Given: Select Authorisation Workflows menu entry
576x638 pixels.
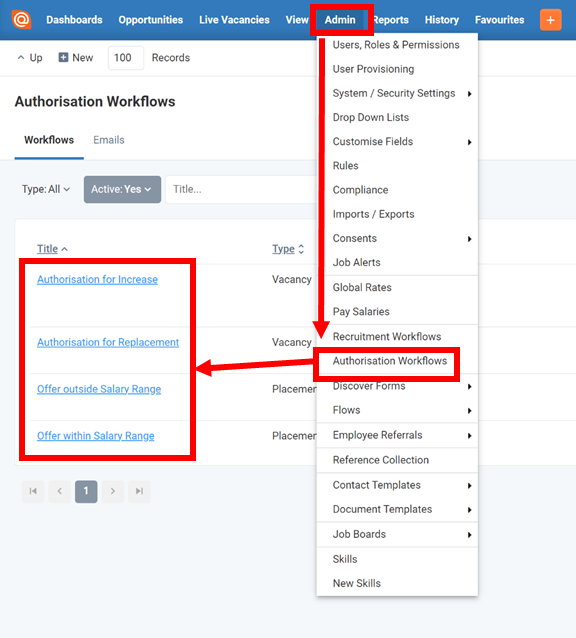Looking at the screenshot, I should coord(390,361).
